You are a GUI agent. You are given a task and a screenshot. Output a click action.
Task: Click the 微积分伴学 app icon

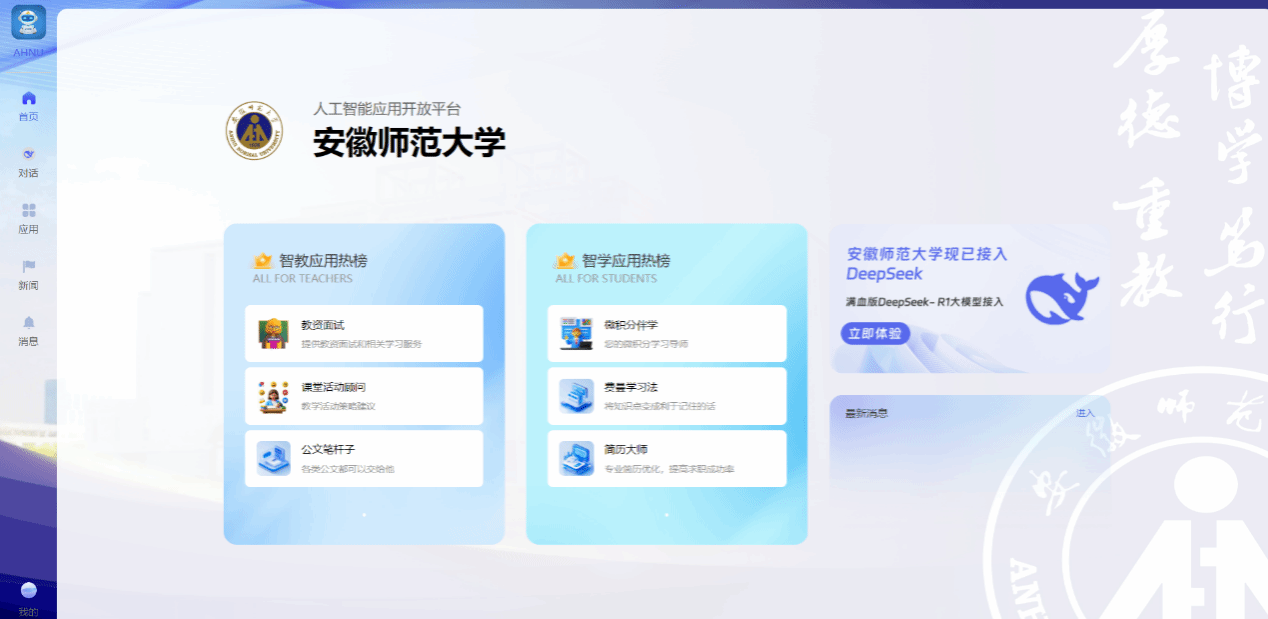(576, 334)
